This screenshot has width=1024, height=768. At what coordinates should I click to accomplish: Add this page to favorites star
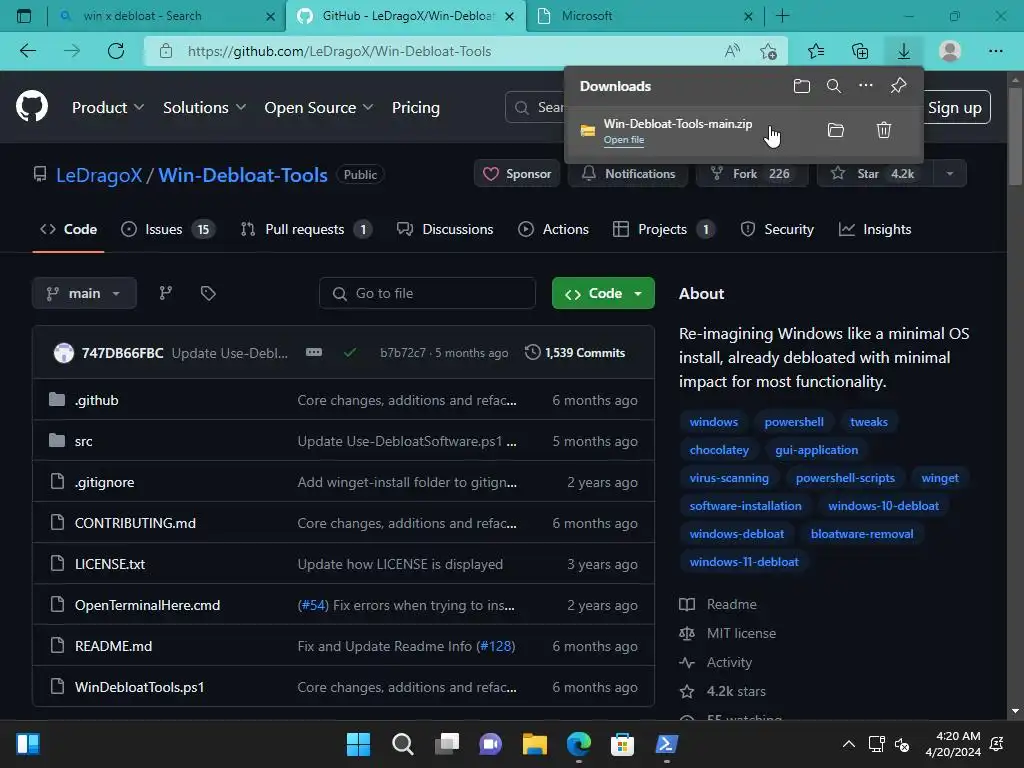(769, 51)
